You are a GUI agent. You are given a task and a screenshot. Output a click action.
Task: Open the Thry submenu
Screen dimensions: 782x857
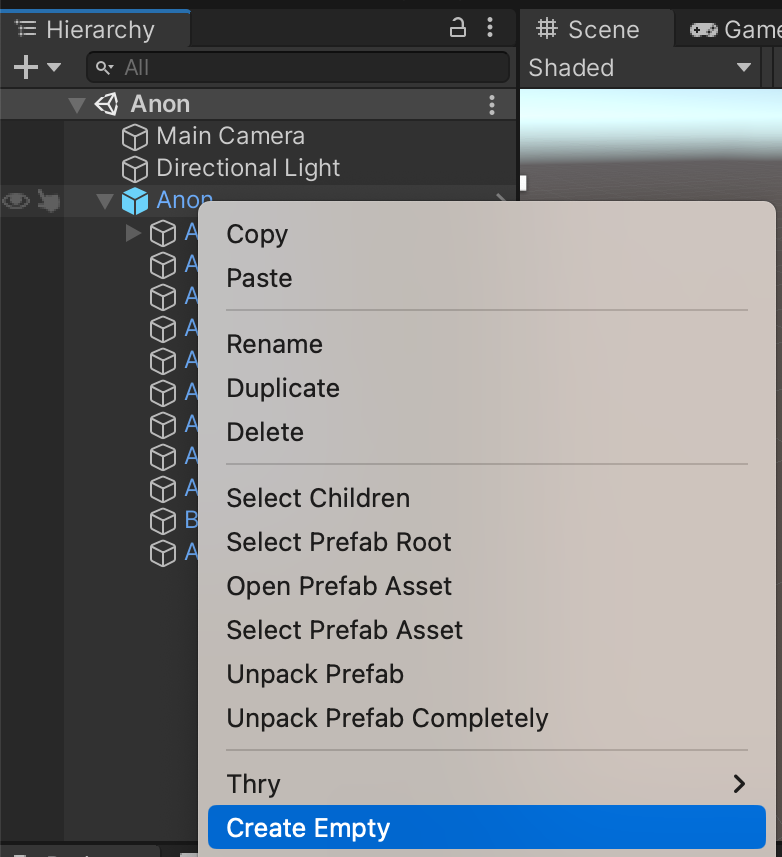tap(253, 784)
